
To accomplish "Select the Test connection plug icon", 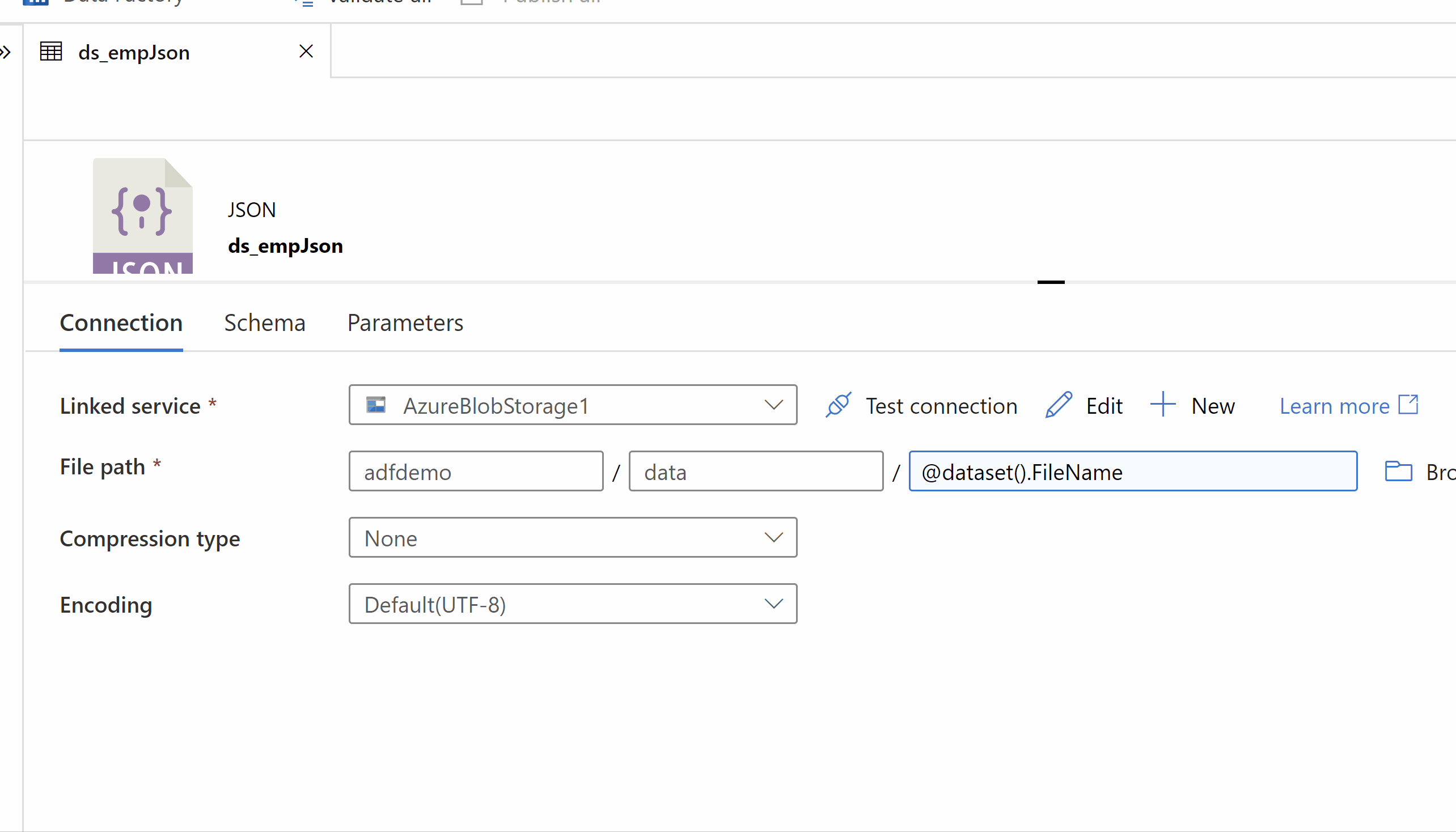I will coord(838,405).
